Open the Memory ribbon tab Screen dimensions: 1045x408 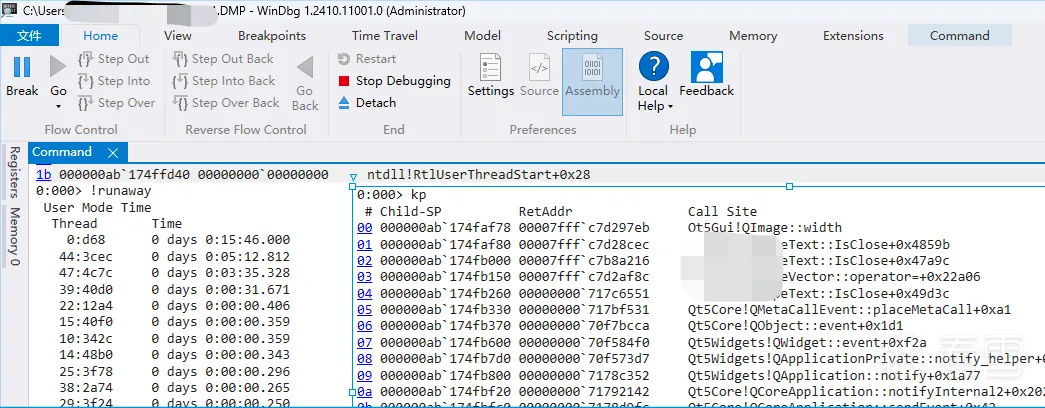coord(753,36)
